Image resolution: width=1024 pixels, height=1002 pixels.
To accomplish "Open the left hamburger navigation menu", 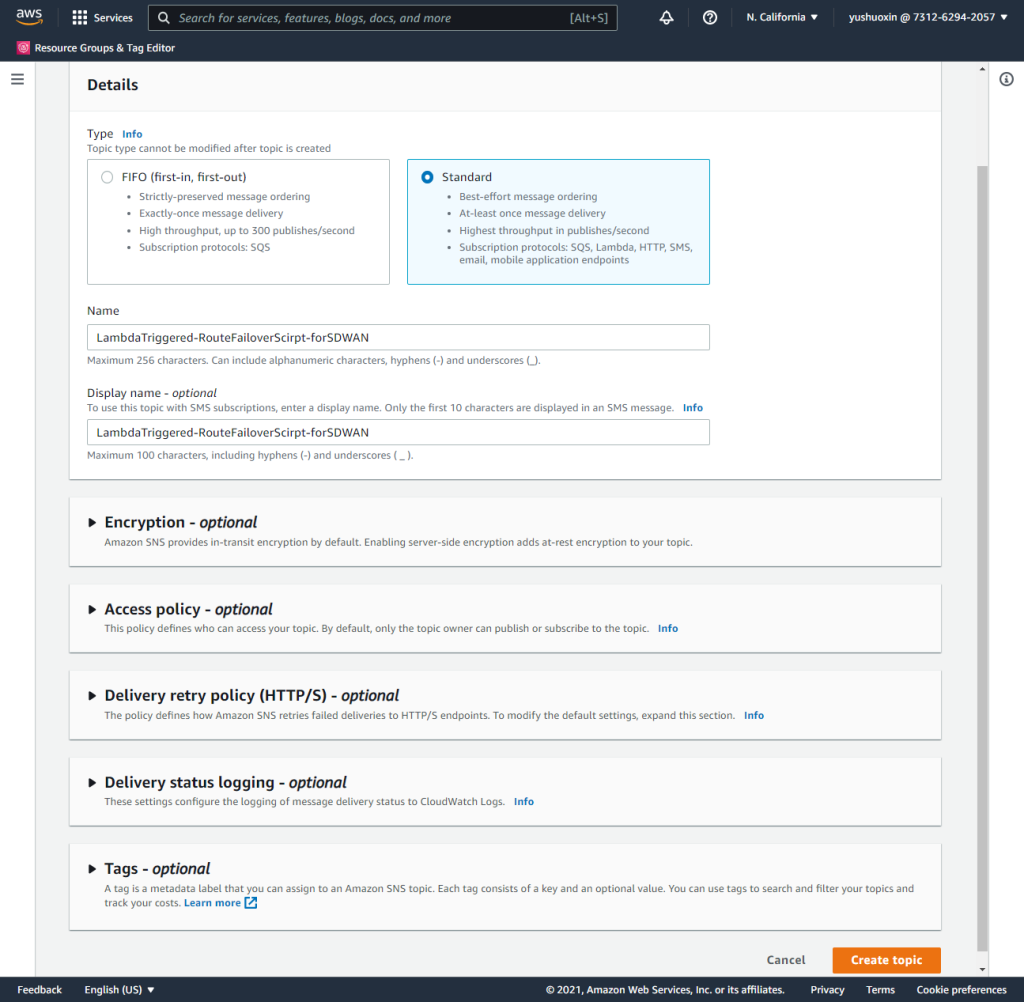I will tap(17, 79).
